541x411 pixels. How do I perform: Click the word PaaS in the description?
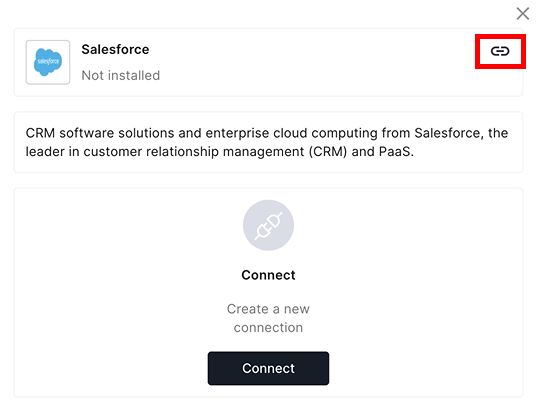click(396, 152)
